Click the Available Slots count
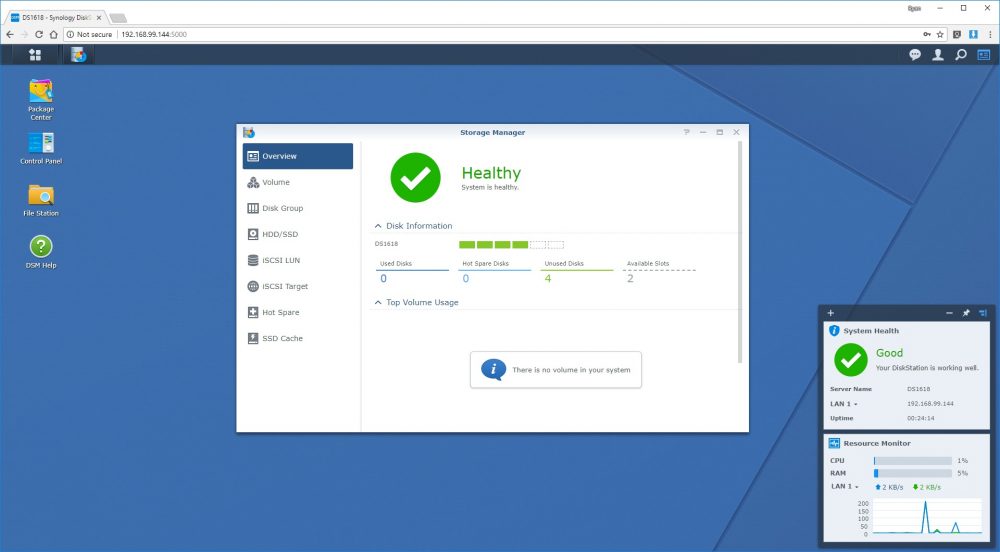This screenshot has height=552, width=1000. 630,279
